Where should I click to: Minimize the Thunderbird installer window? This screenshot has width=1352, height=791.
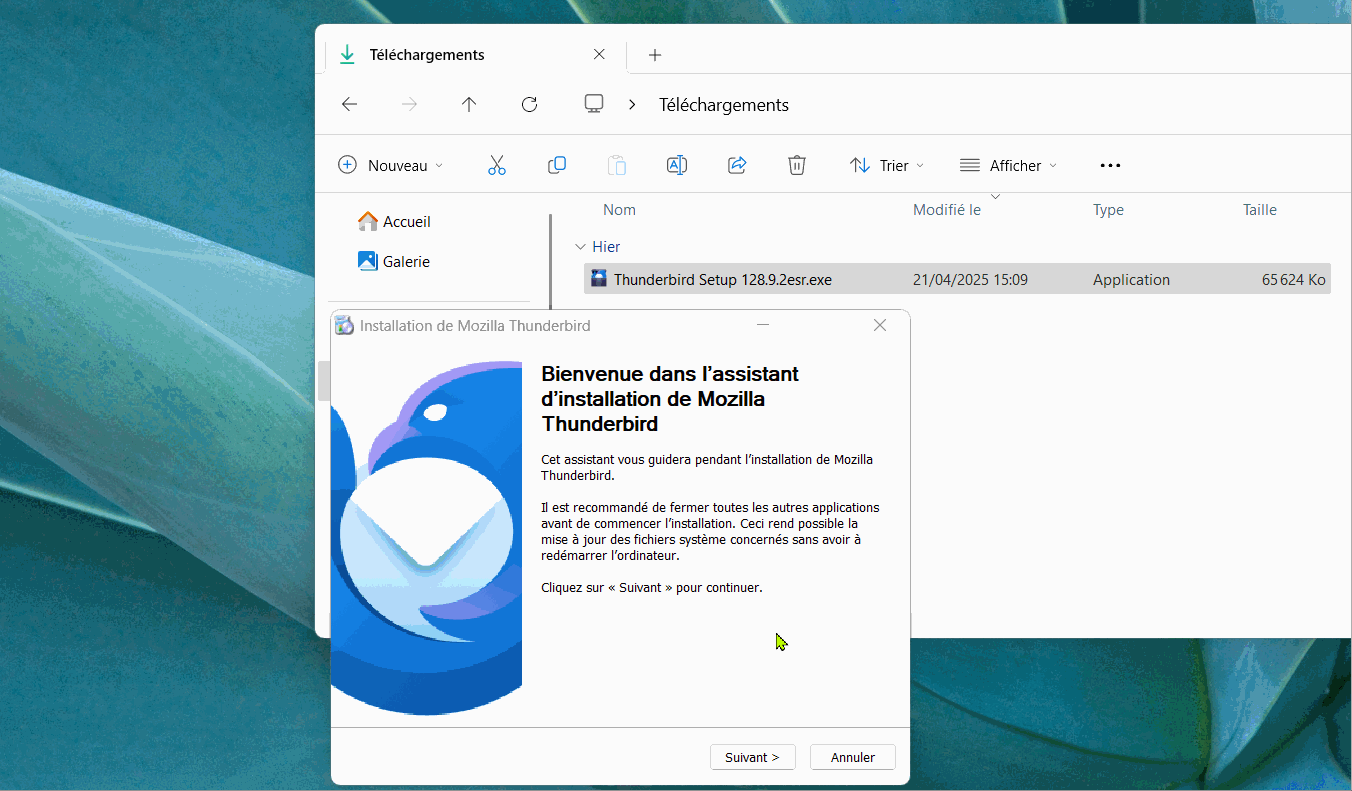763,325
